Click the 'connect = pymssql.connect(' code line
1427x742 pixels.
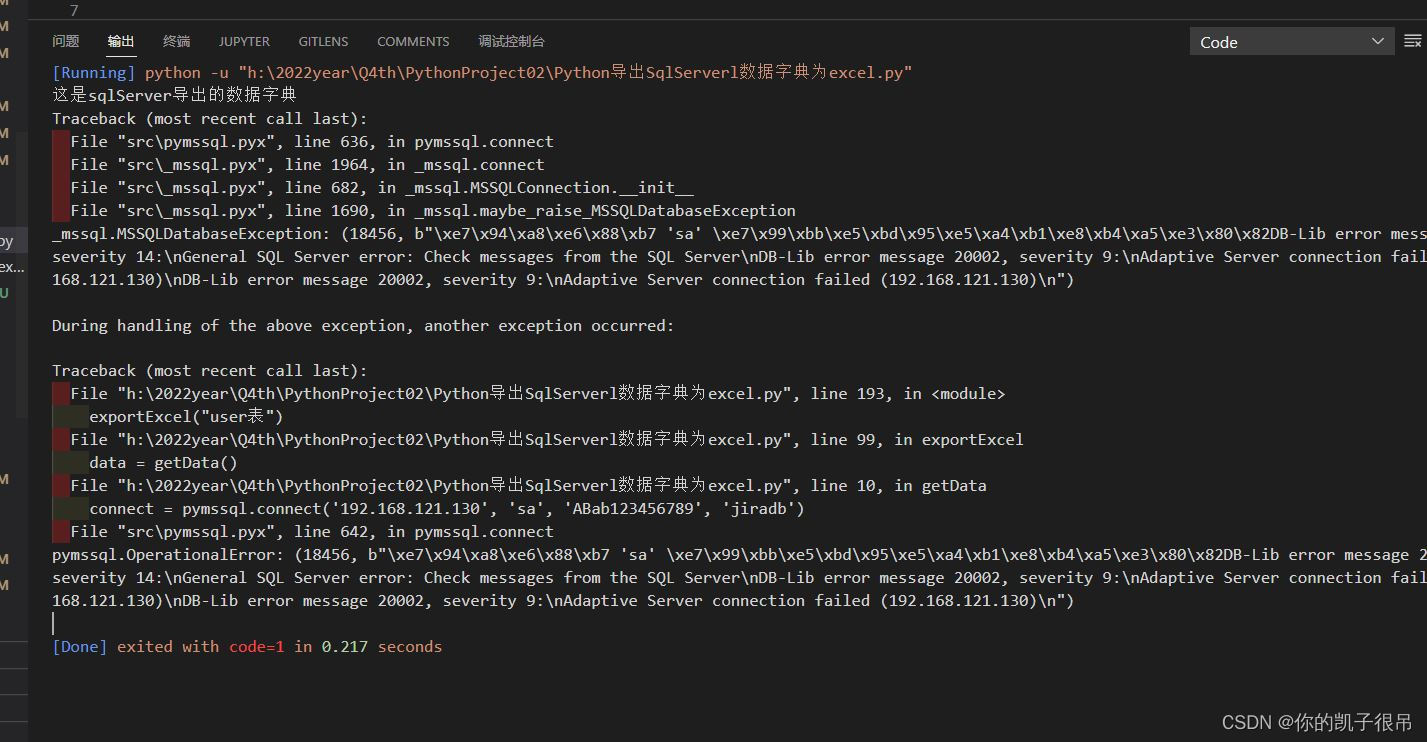[x=447, y=508]
